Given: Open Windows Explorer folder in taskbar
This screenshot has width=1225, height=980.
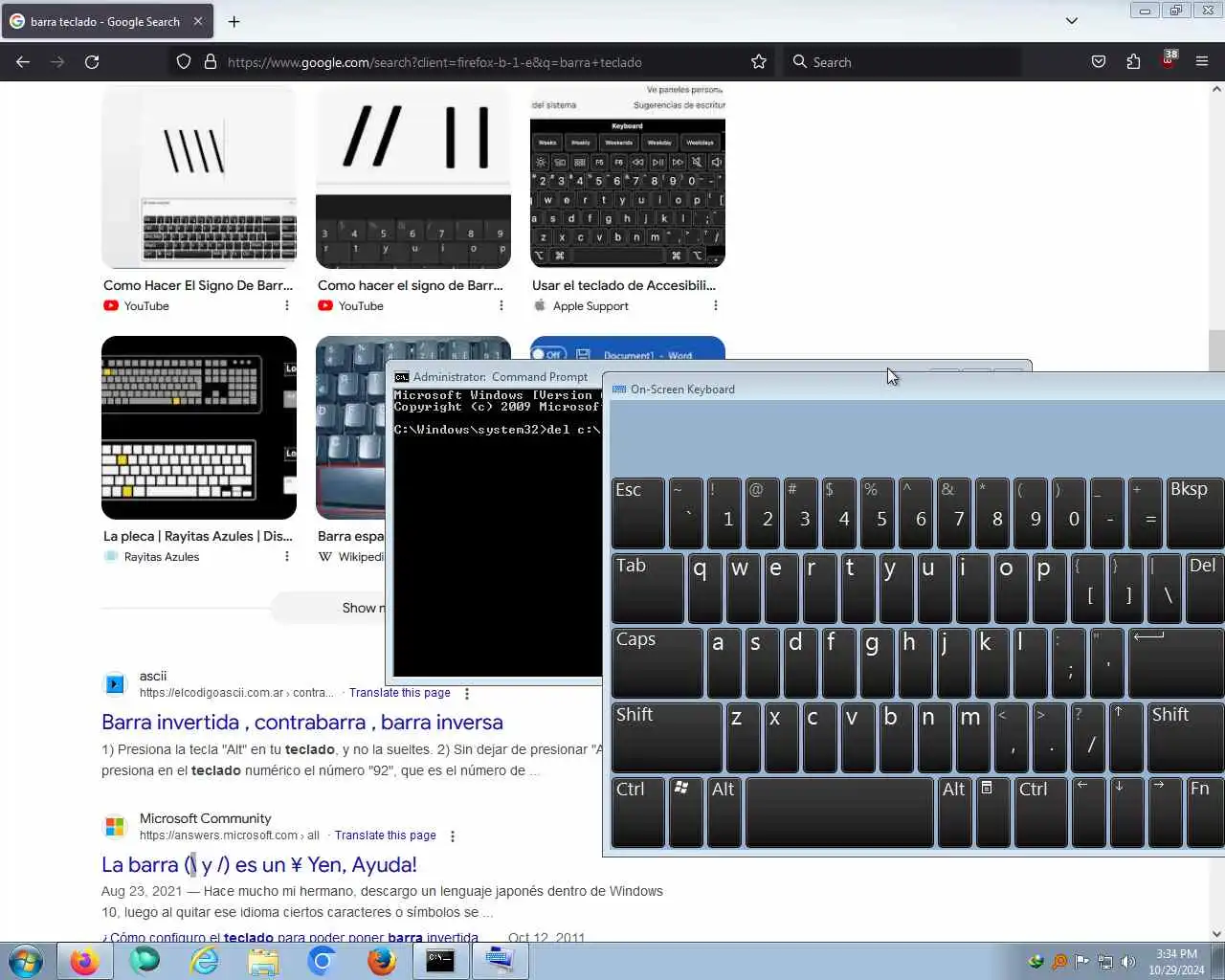Looking at the screenshot, I should click(x=263, y=960).
